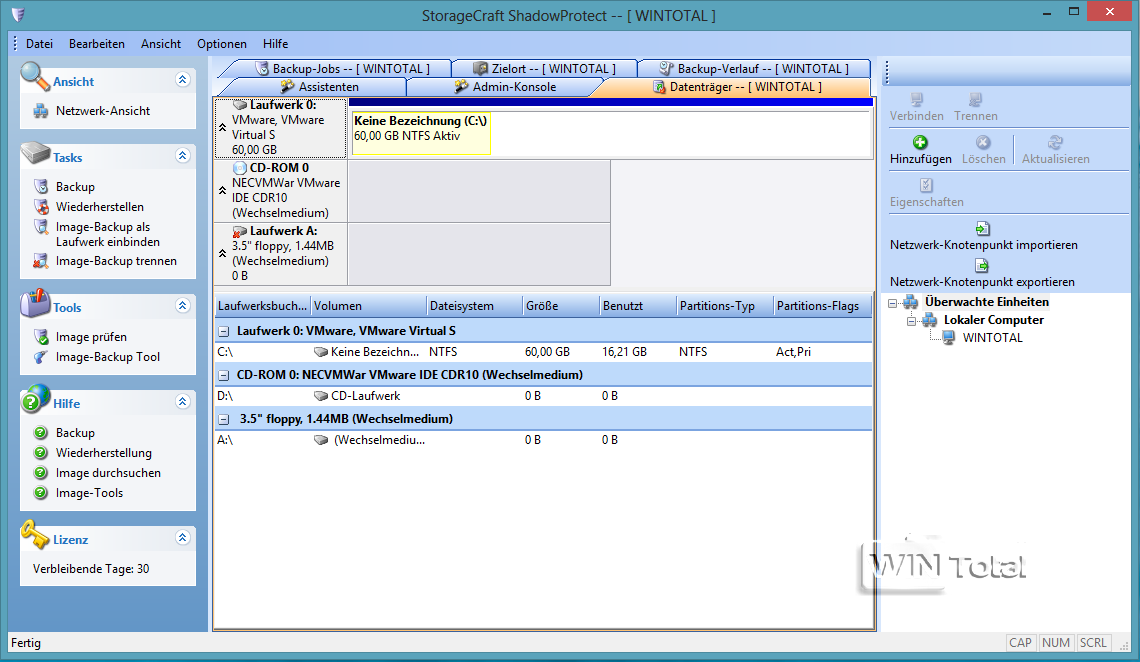Image resolution: width=1140 pixels, height=662 pixels.
Task: Switch to Backup-Verlauf tab
Action: pyautogui.click(x=753, y=68)
